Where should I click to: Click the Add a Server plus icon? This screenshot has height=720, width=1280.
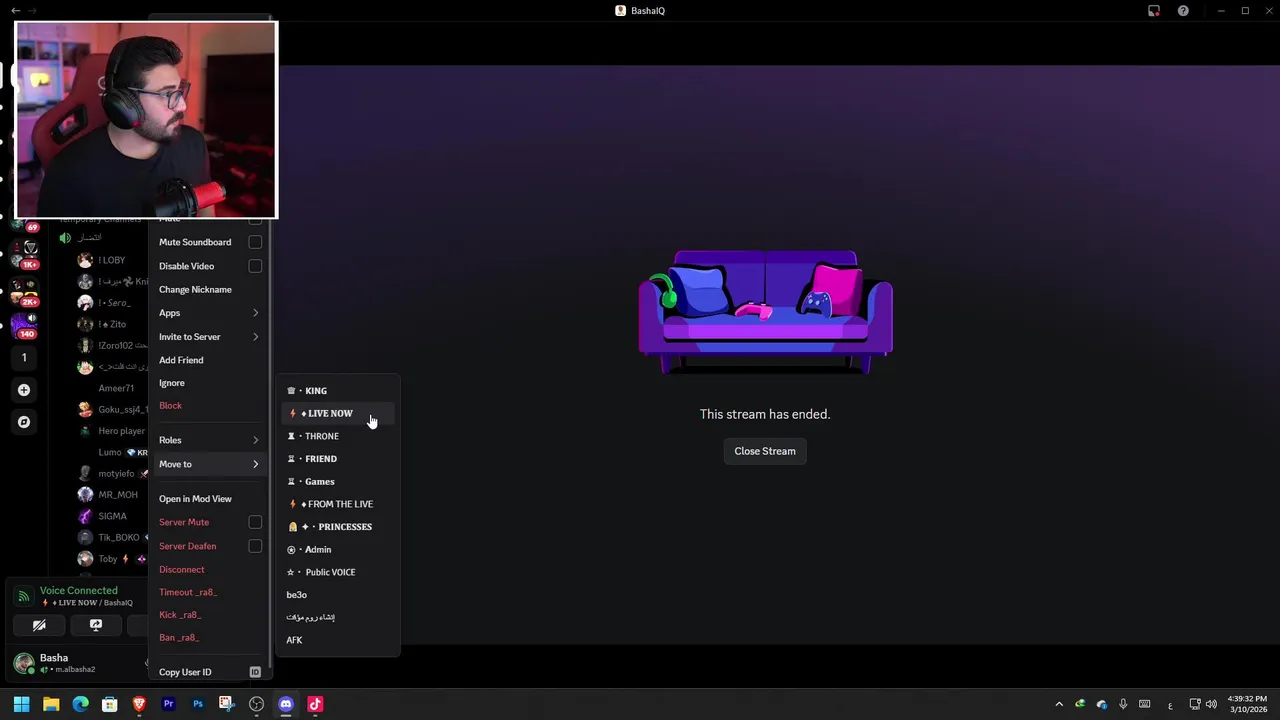24,390
